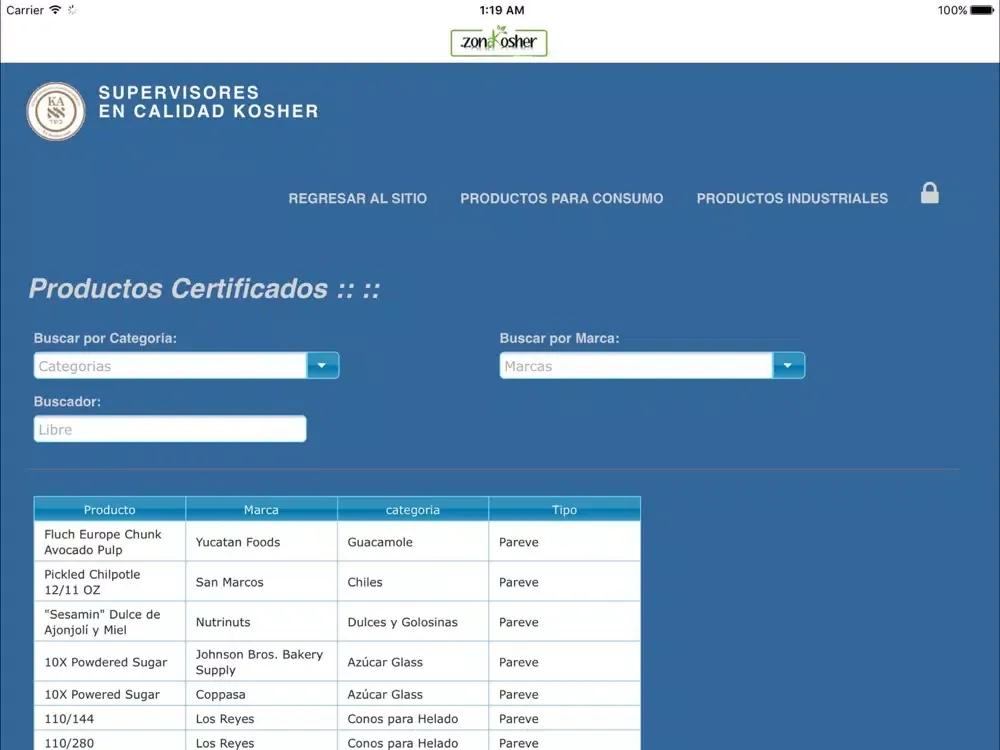Open the Categorias dropdown arrow
1000x750 pixels.
322,365
